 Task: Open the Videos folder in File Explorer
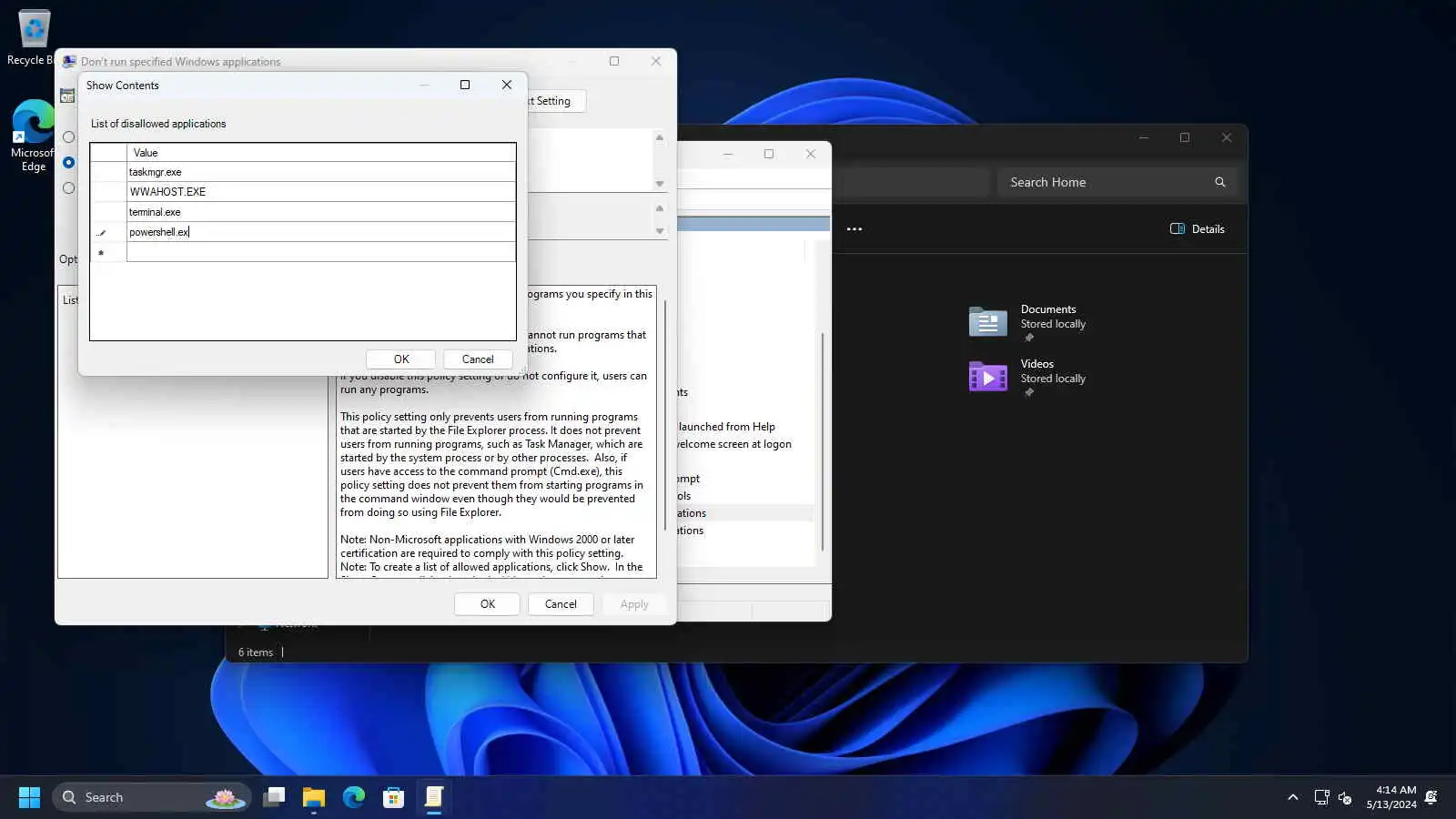click(1028, 377)
